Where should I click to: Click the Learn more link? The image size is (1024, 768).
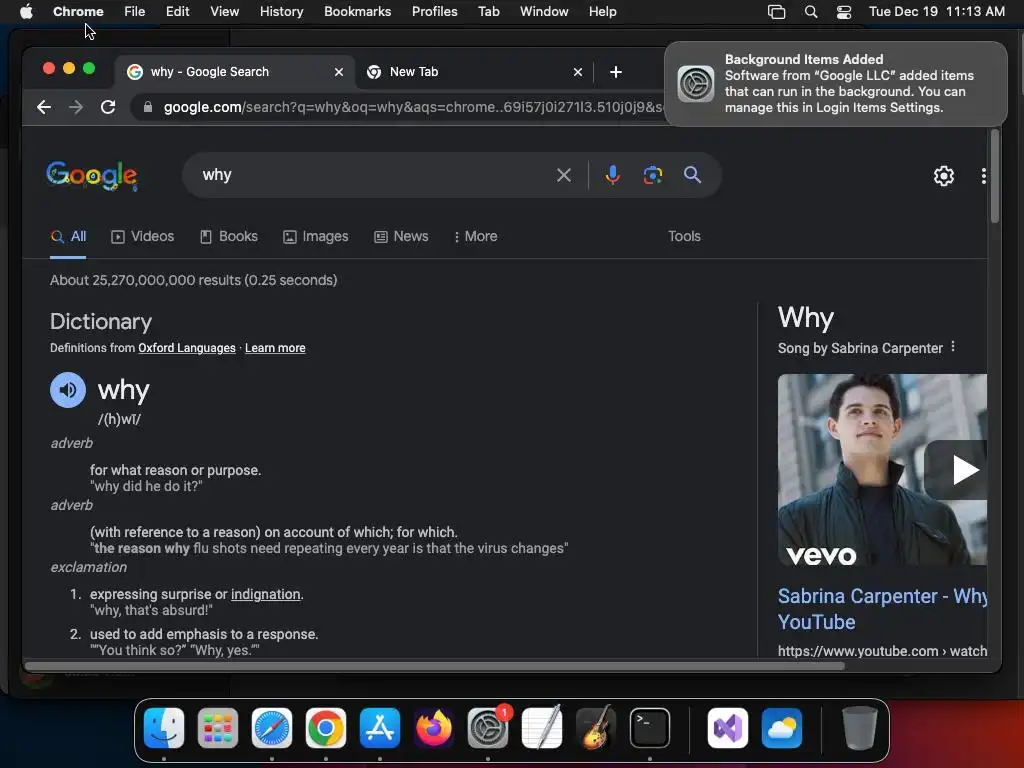click(275, 348)
